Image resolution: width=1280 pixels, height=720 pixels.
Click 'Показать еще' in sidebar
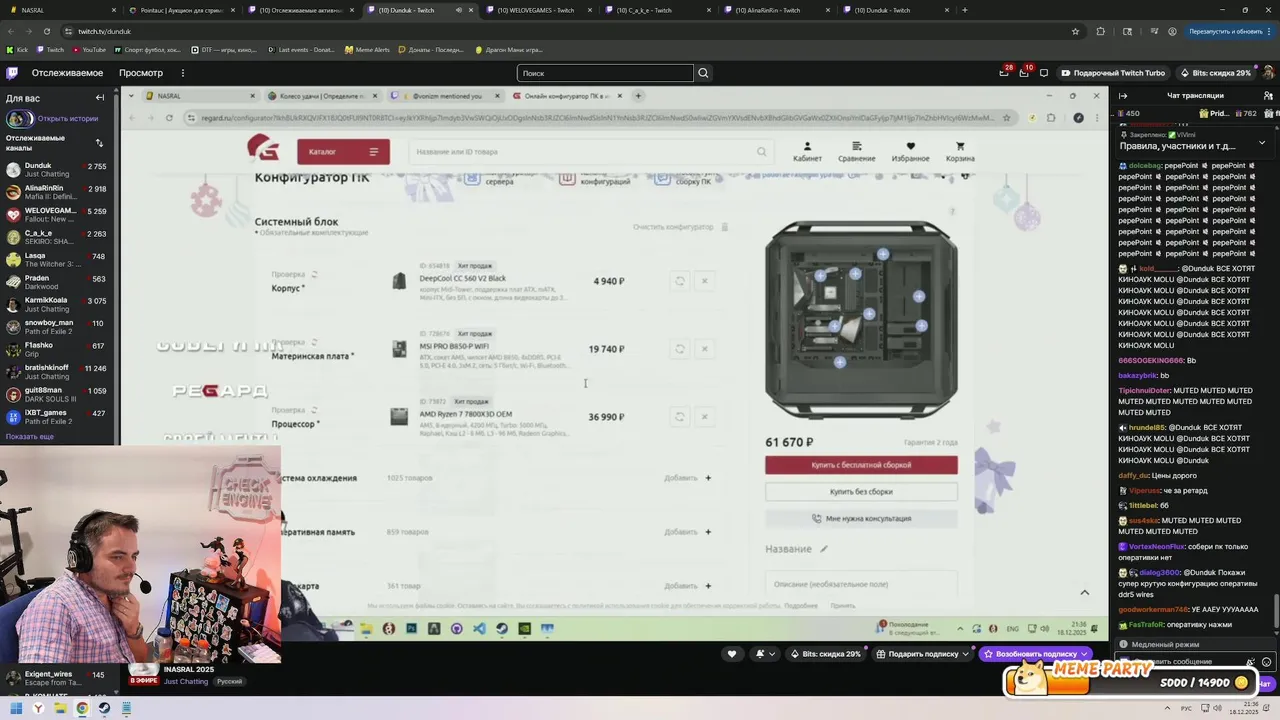30,437
